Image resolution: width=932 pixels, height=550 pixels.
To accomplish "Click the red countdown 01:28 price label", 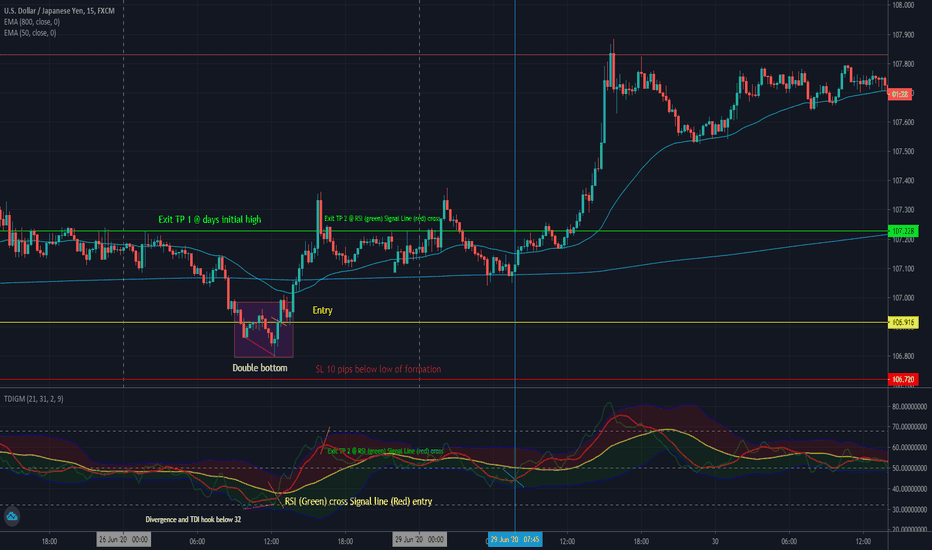I will (x=899, y=94).
